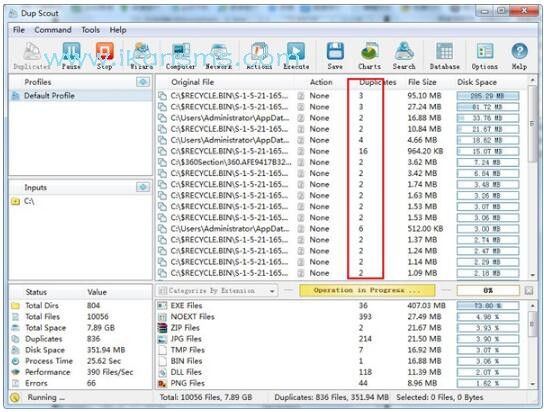Select the TMP Files category row
Image resolution: width=544 pixels, height=412 pixels.
tap(341, 350)
